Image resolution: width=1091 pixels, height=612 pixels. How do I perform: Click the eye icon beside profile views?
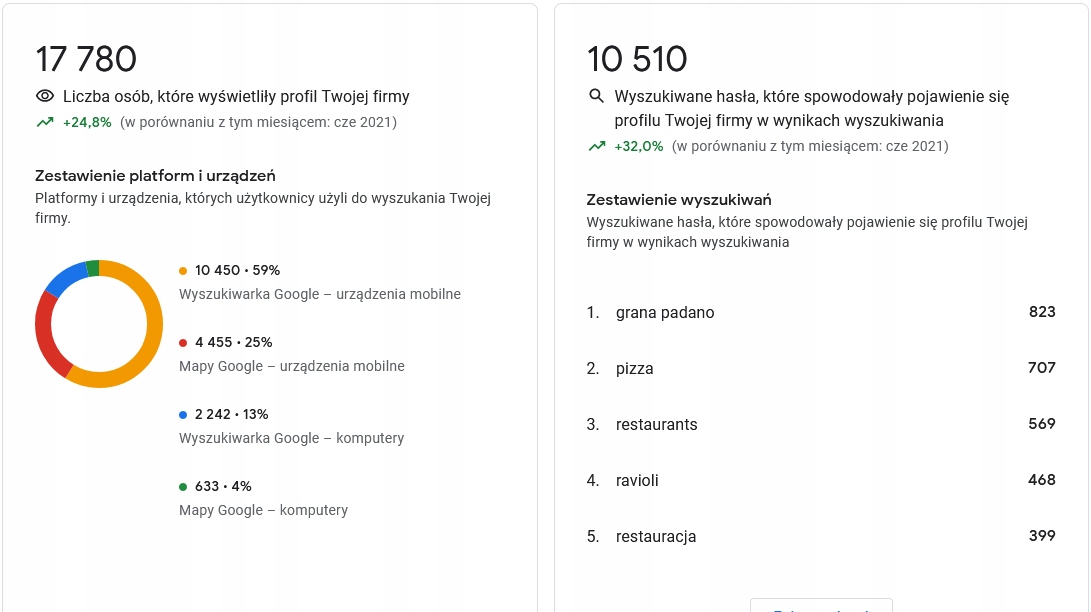coord(44,97)
